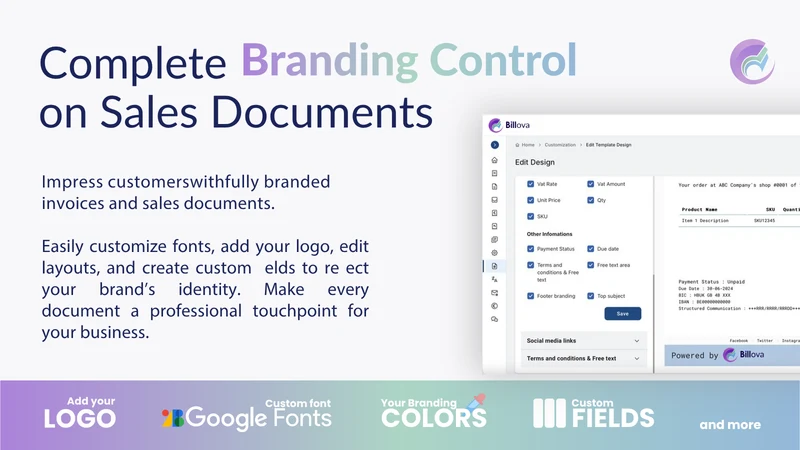Image resolution: width=800 pixels, height=450 pixels.
Task: Click the eyedropper icon above COLORS
Action: coord(477,402)
